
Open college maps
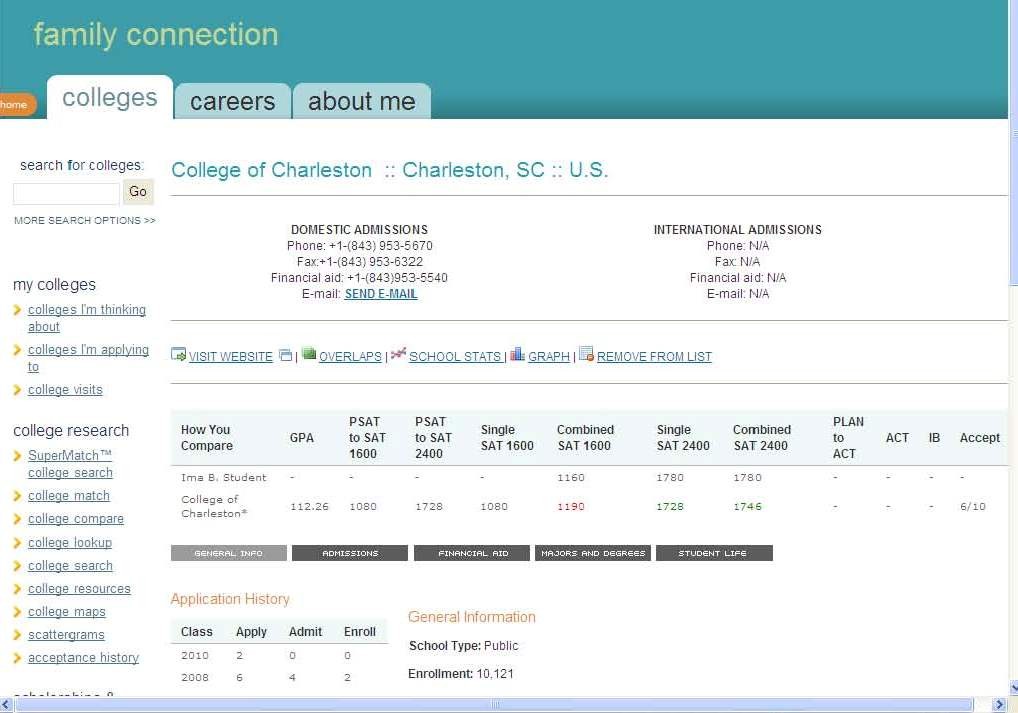(x=67, y=612)
